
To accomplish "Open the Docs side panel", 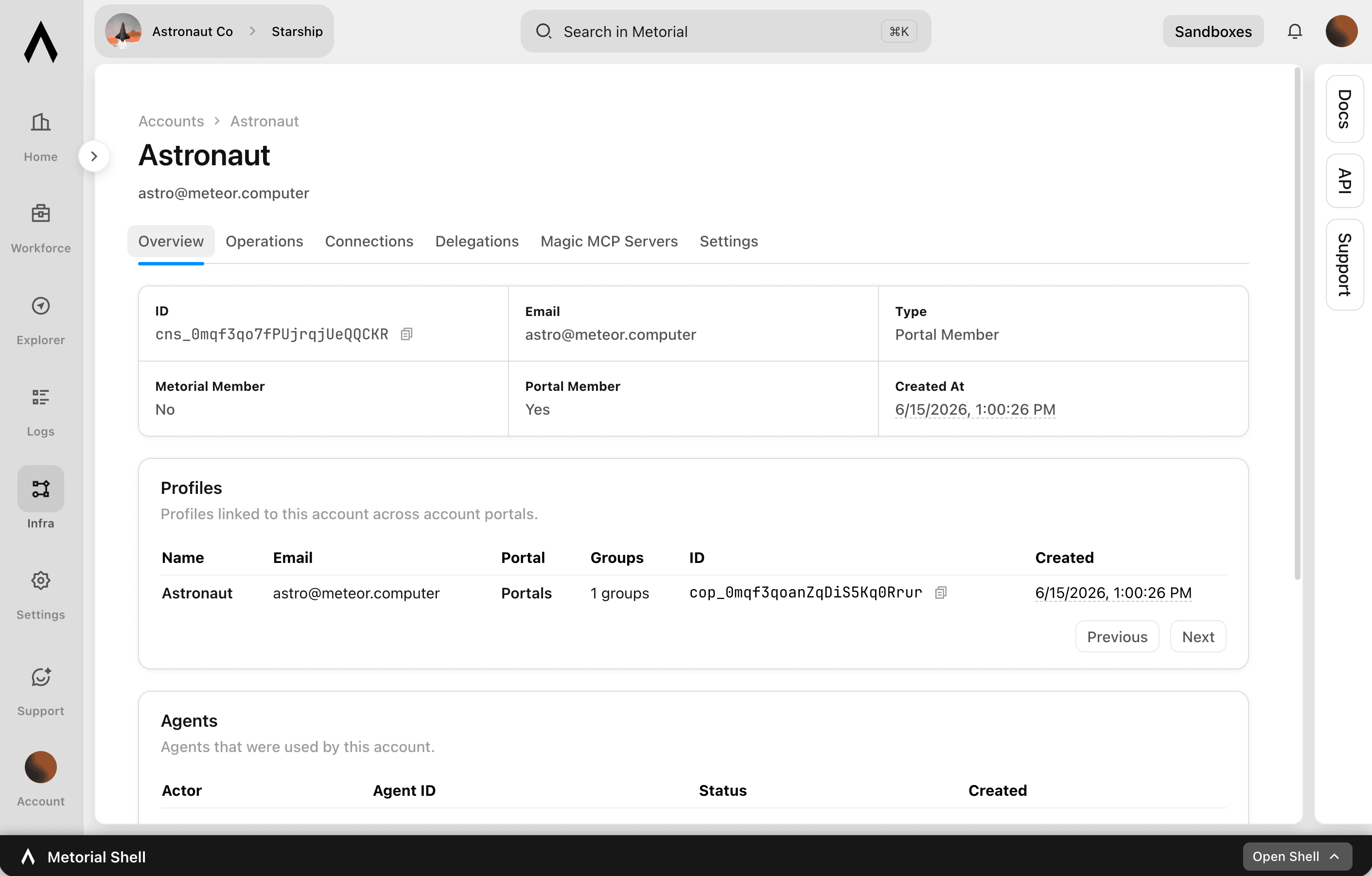I will pyautogui.click(x=1344, y=109).
